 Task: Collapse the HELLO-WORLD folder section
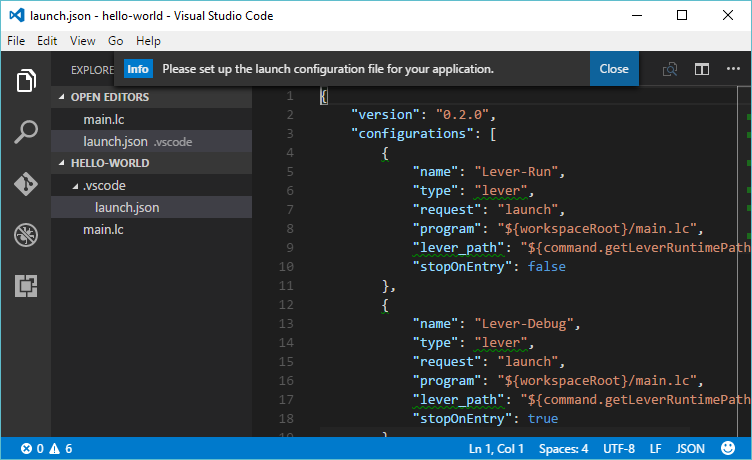coord(109,163)
